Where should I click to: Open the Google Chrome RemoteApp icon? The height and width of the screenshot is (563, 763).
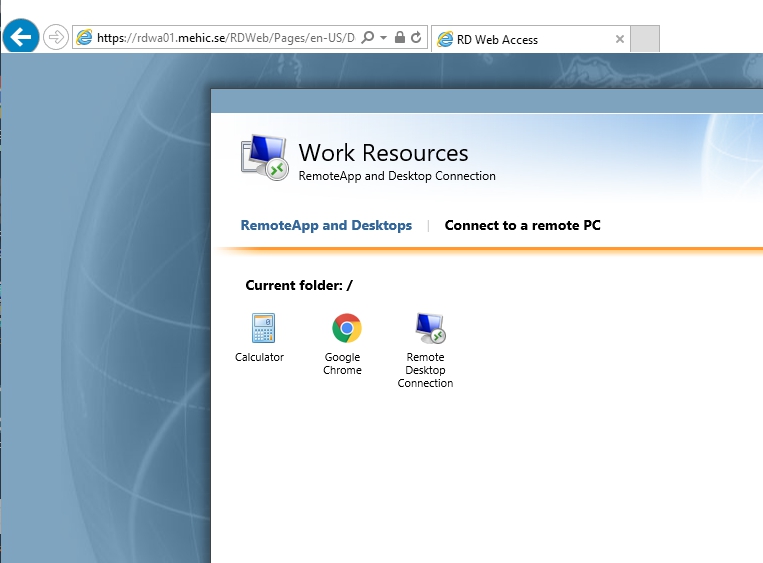tap(346, 328)
